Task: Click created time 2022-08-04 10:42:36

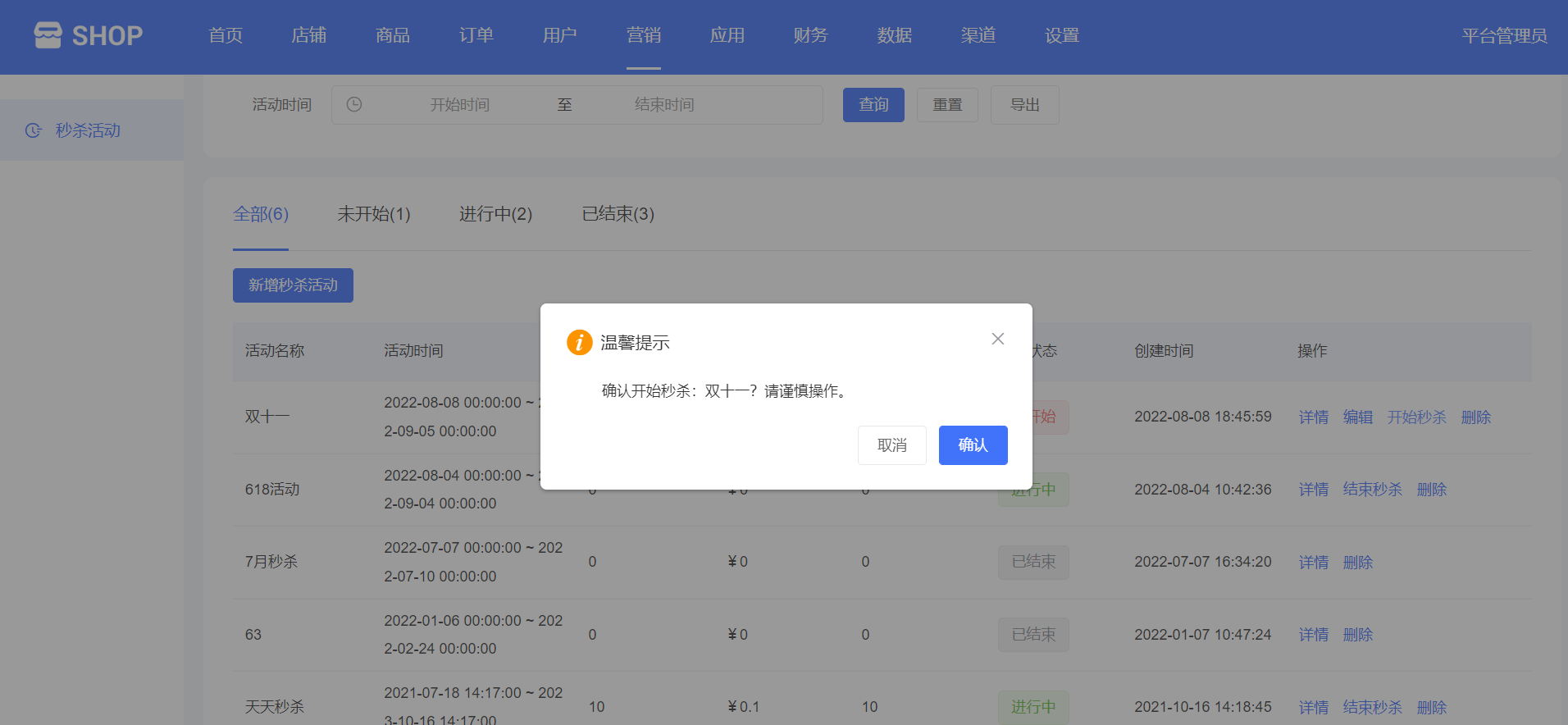Action: pos(1203,490)
